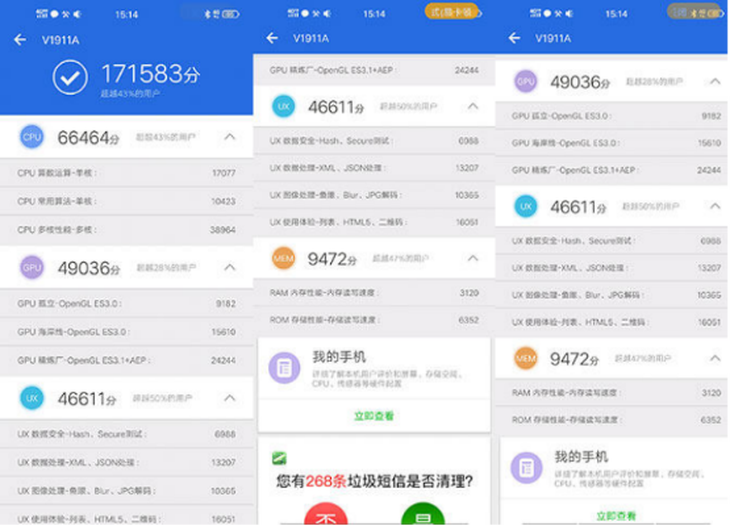
Task: Tap UX XML JSON row 13207 in middle screenshot
Action: tap(374, 168)
